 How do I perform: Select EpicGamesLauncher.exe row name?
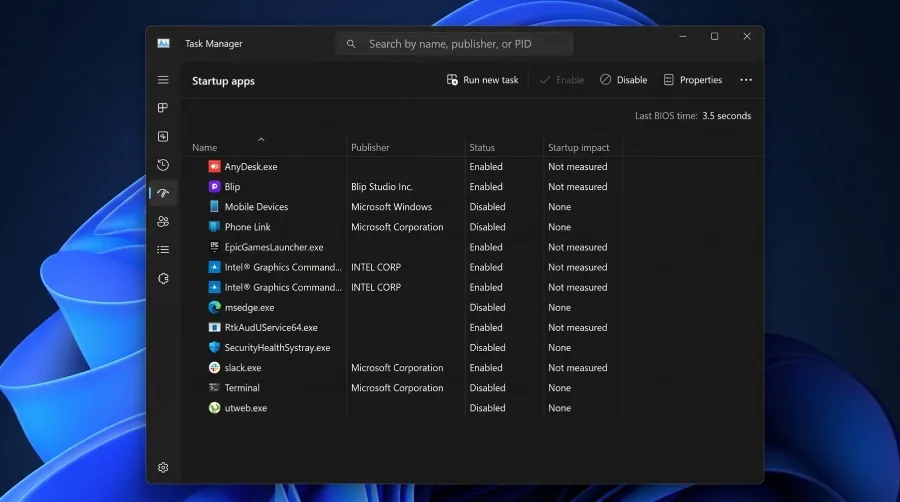coord(274,247)
